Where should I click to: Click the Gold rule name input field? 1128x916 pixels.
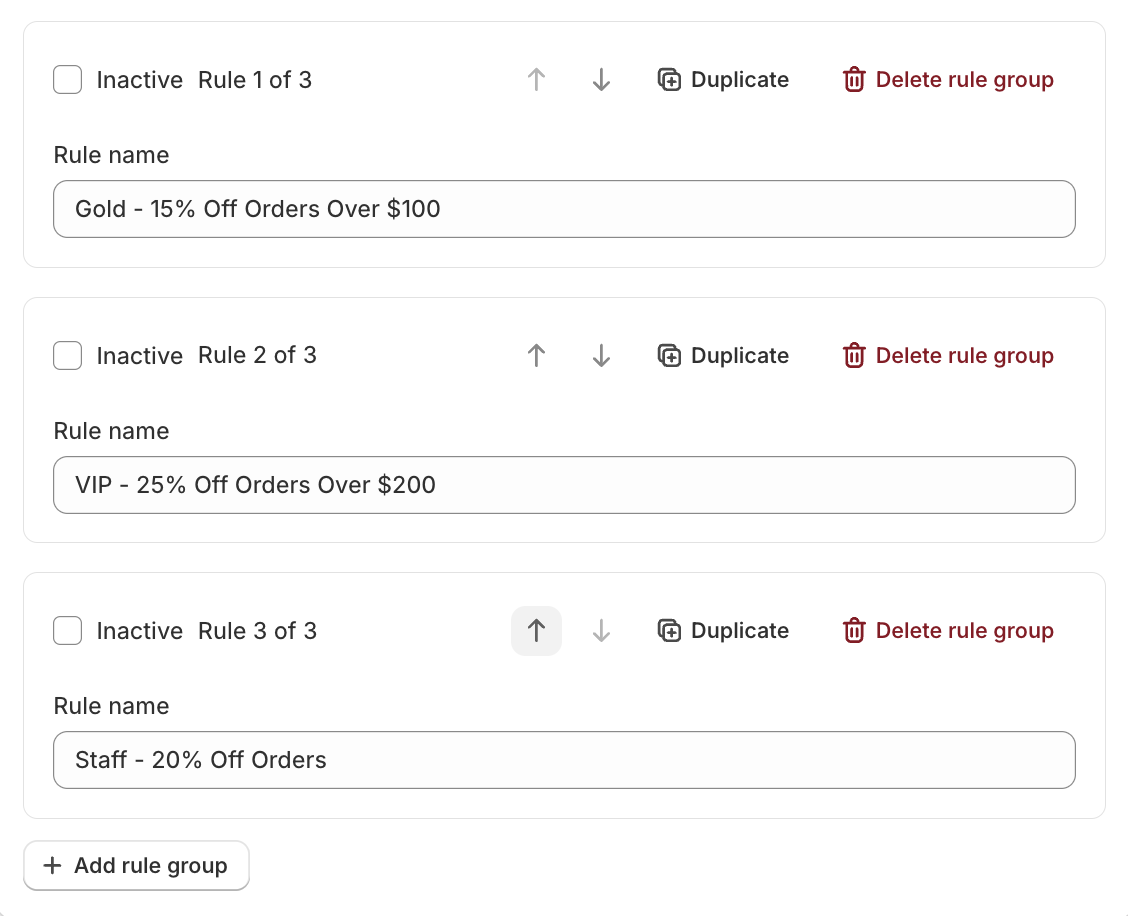click(x=564, y=209)
